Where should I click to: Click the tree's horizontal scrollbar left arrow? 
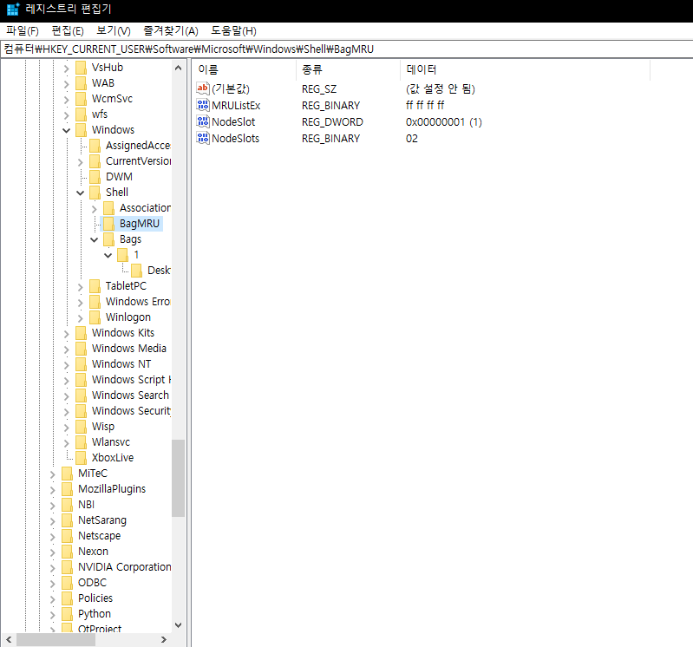(x=8, y=640)
